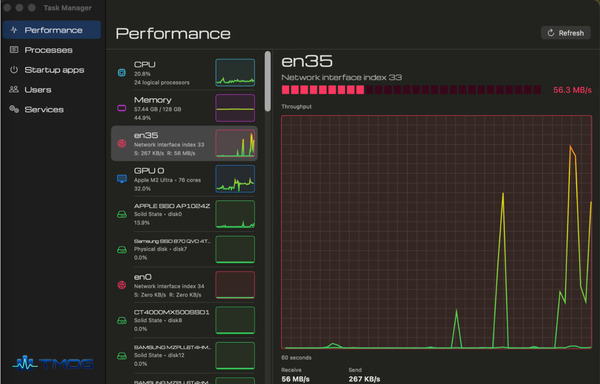The height and width of the screenshot is (384, 600).
Task: Select the en0 network interface item
Action: (184, 285)
